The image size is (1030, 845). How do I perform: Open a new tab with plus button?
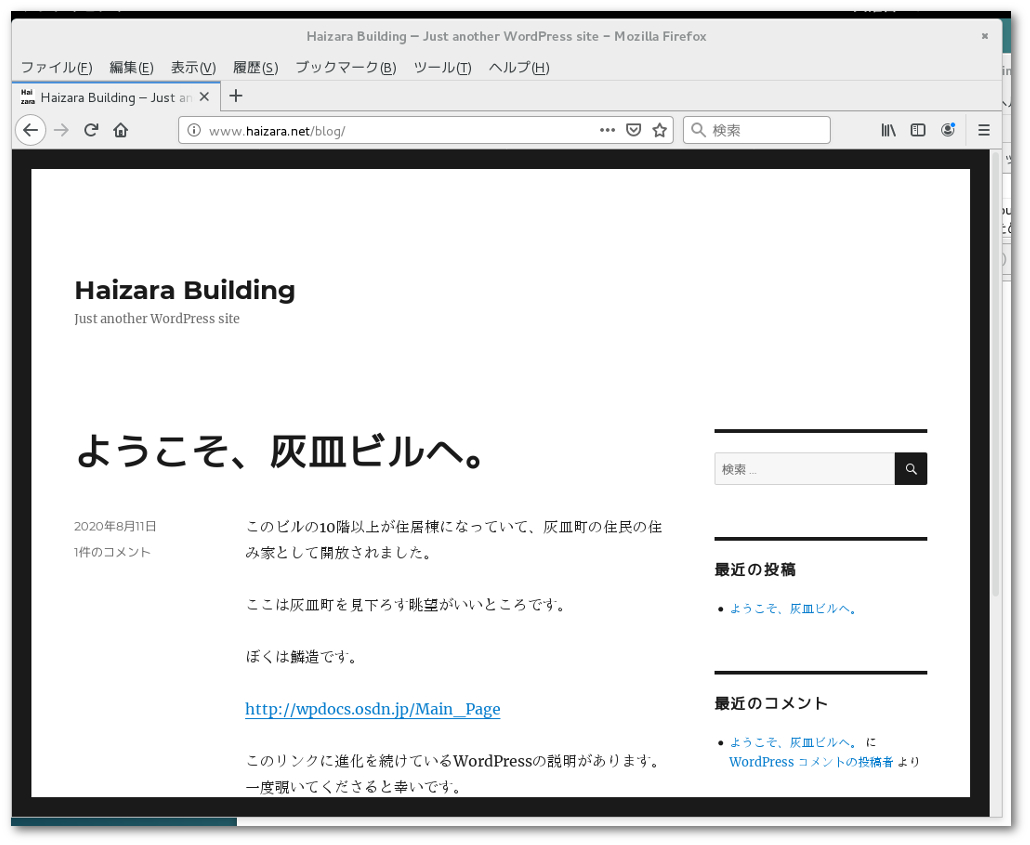[x=236, y=96]
